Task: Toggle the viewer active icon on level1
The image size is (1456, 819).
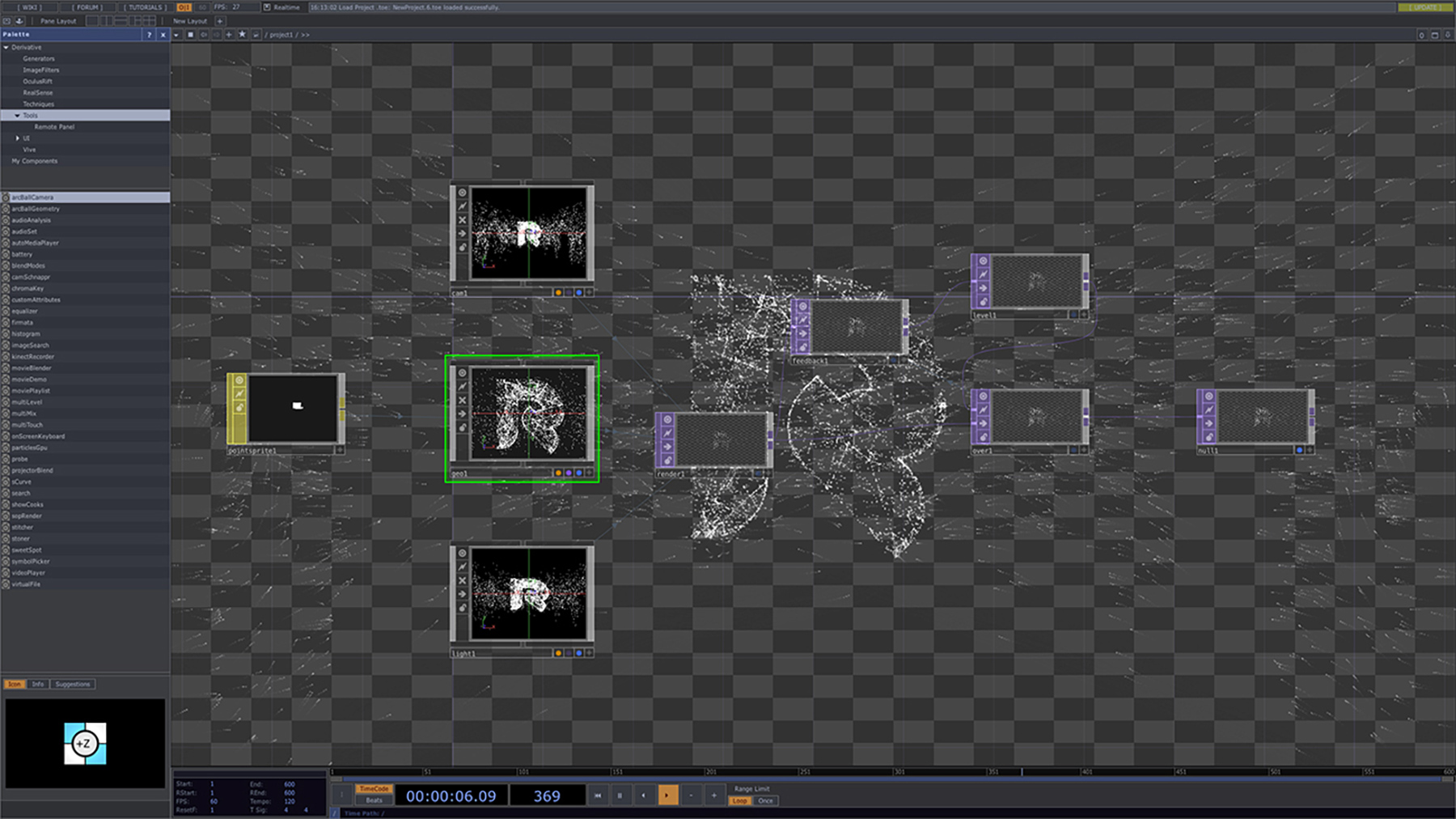Action: [983, 261]
